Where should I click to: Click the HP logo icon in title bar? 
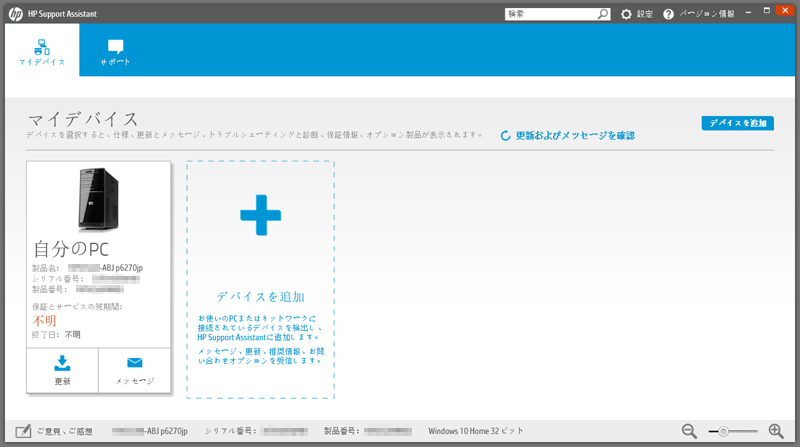[16, 14]
